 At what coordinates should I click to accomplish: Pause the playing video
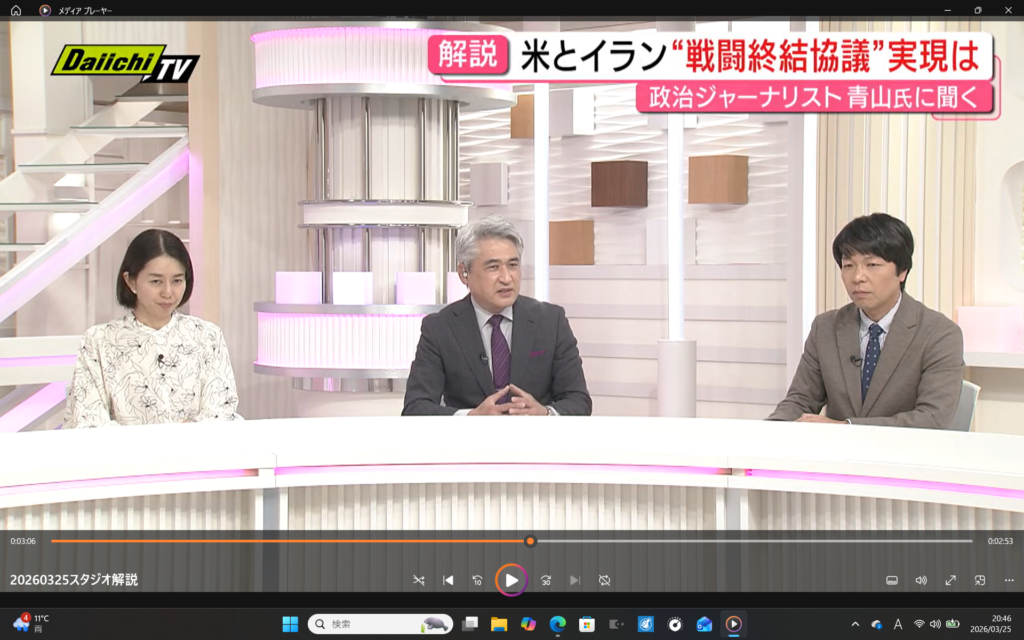(511, 580)
